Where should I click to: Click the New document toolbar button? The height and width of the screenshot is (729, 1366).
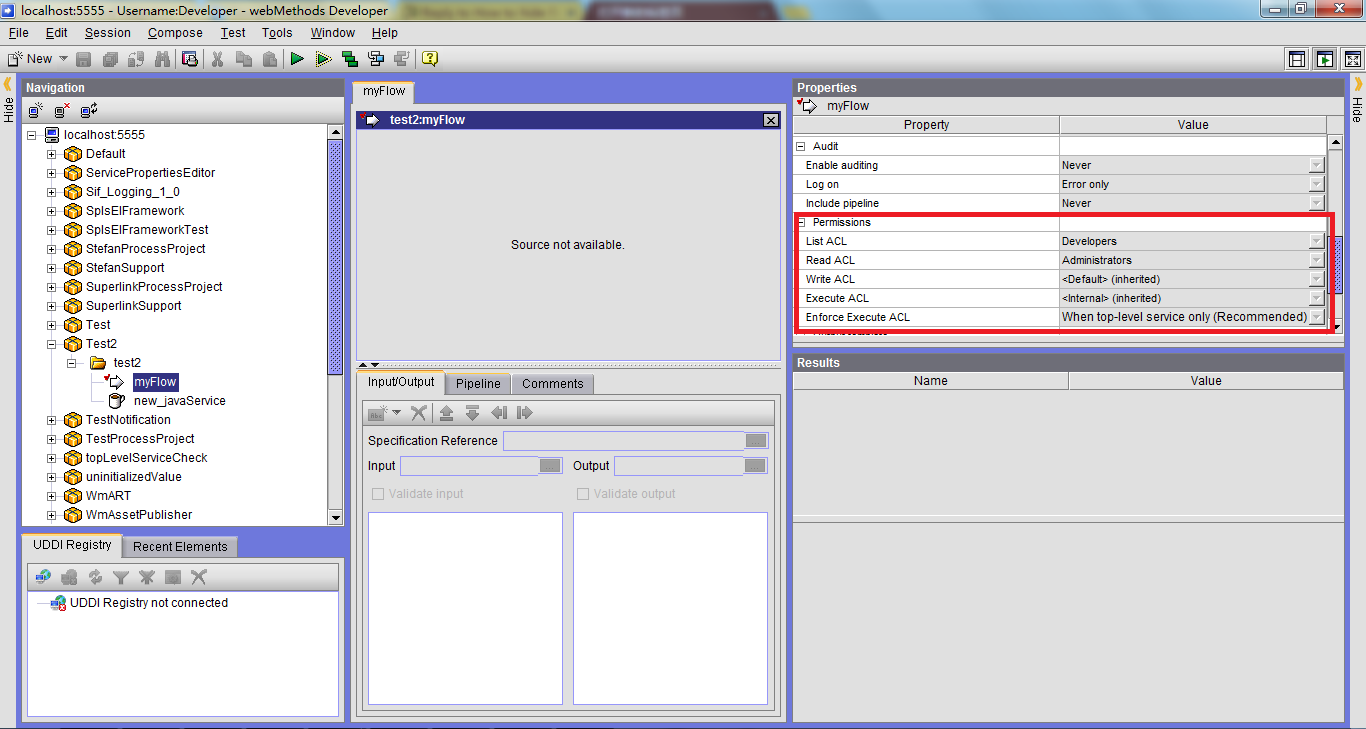click(x=30, y=59)
